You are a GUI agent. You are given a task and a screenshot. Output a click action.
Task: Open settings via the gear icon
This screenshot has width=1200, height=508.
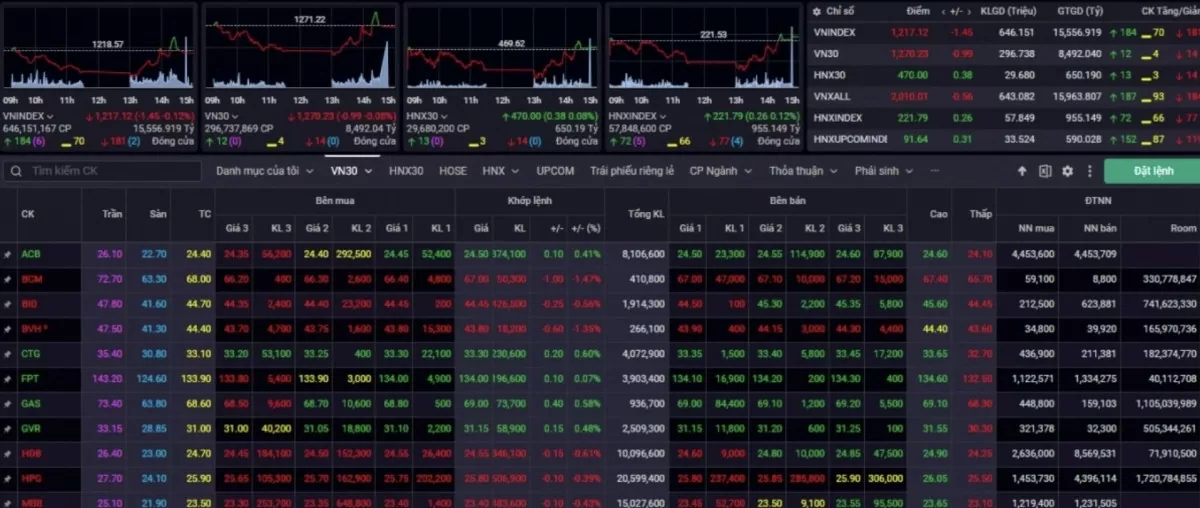click(1067, 171)
